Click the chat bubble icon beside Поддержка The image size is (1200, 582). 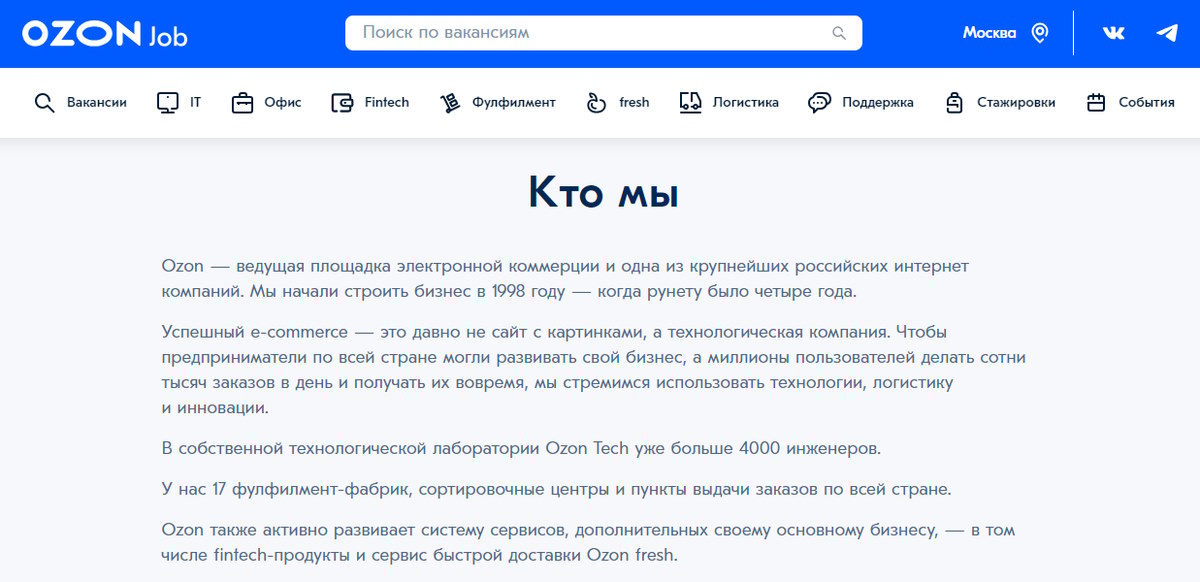(820, 102)
